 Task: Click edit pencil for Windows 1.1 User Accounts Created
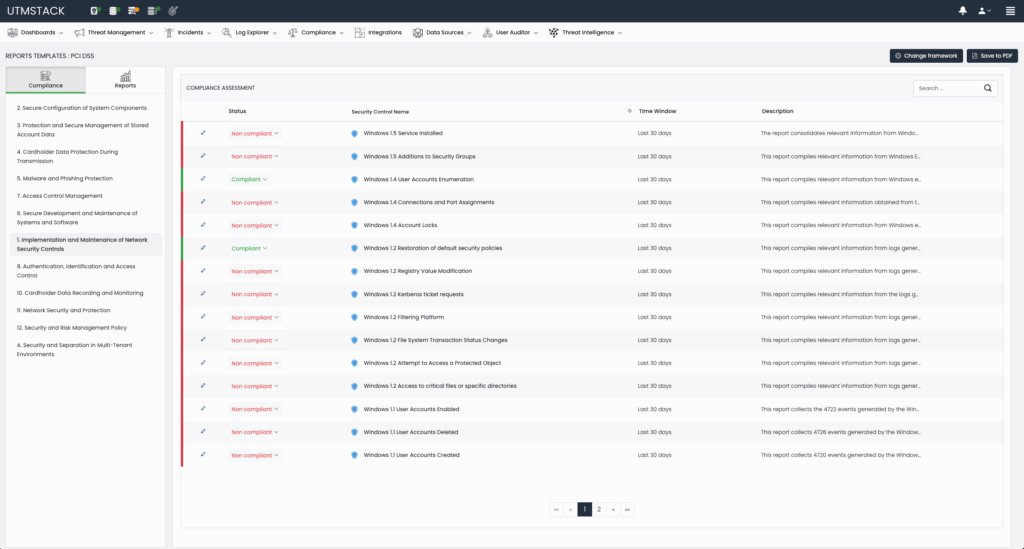point(203,455)
